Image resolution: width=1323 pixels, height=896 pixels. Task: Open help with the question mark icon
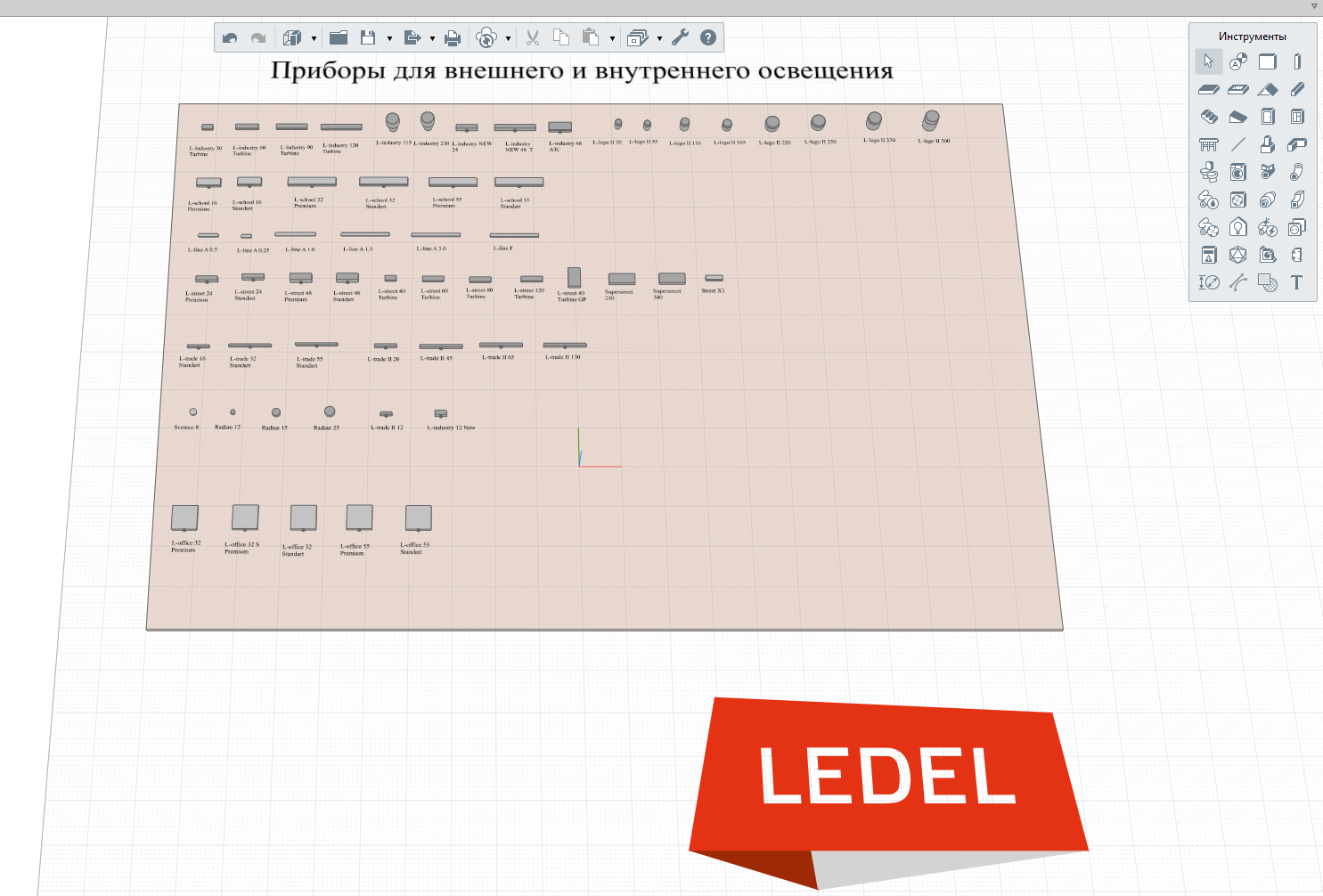708,37
